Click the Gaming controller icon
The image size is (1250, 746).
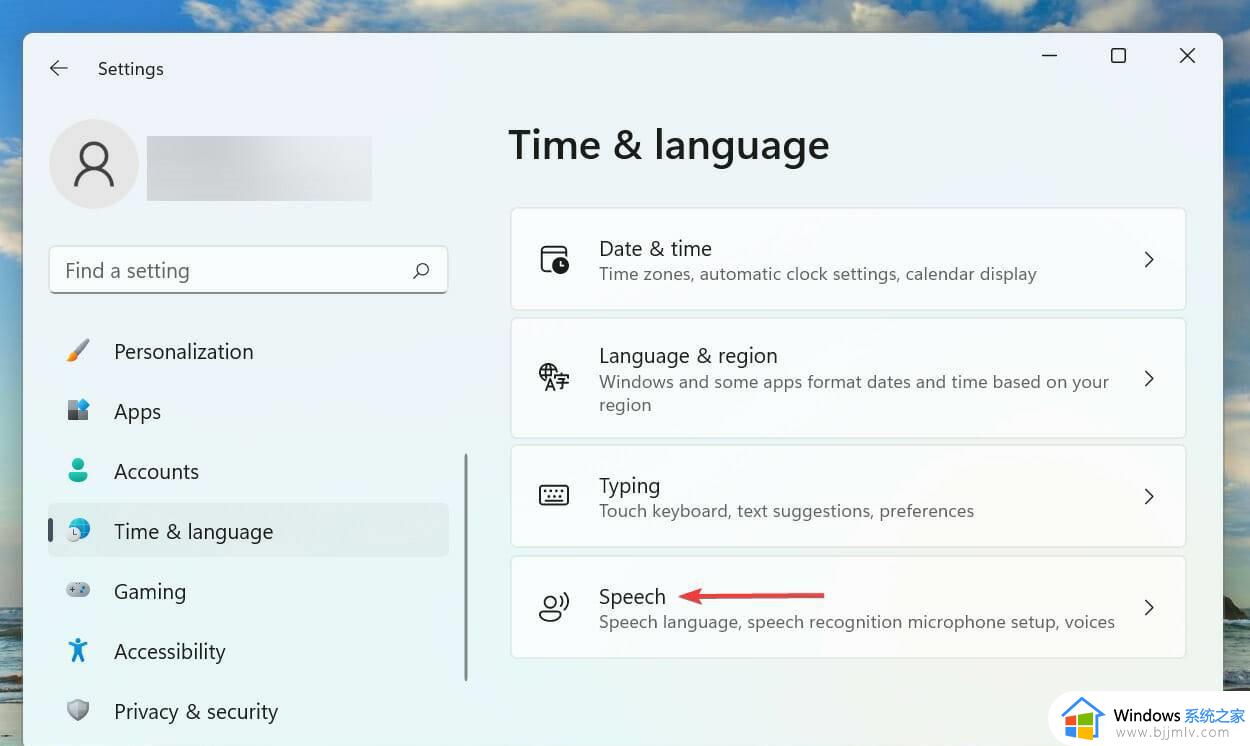78,591
